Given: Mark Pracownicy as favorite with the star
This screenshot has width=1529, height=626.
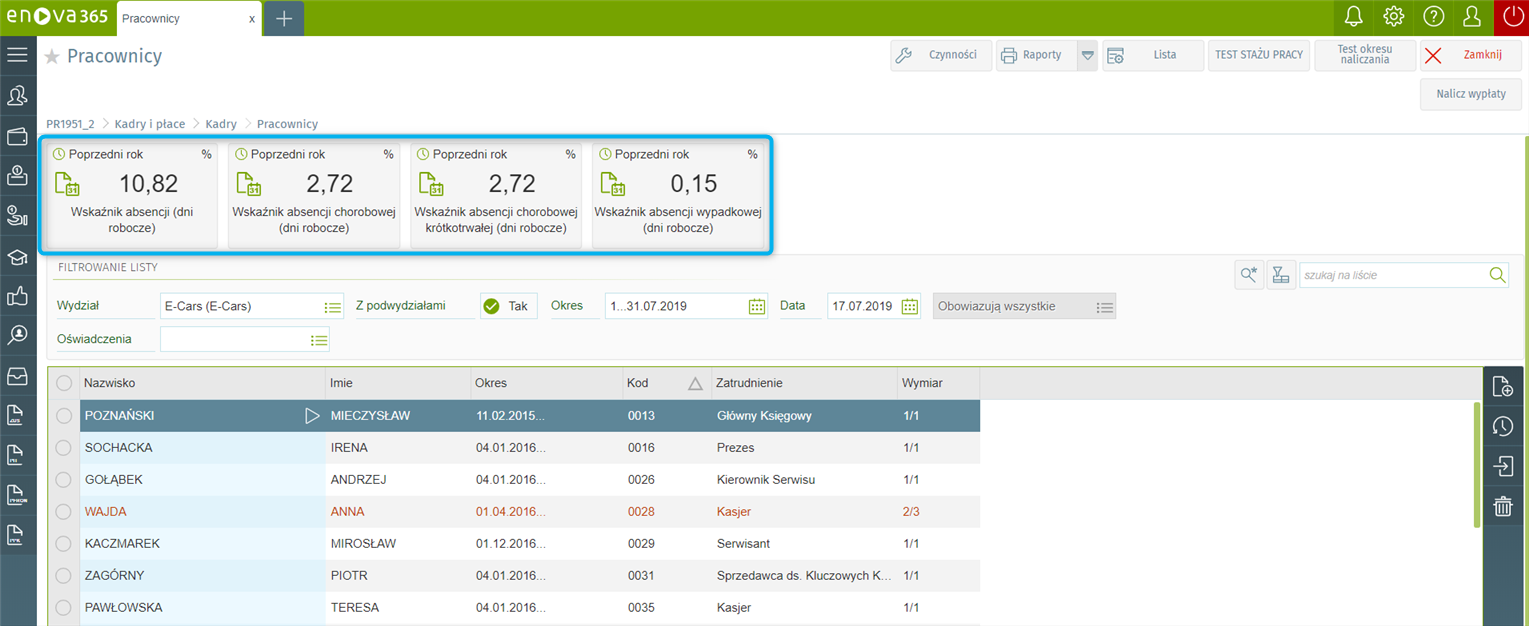Looking at the screenshot, I should (x=52, y=57).
